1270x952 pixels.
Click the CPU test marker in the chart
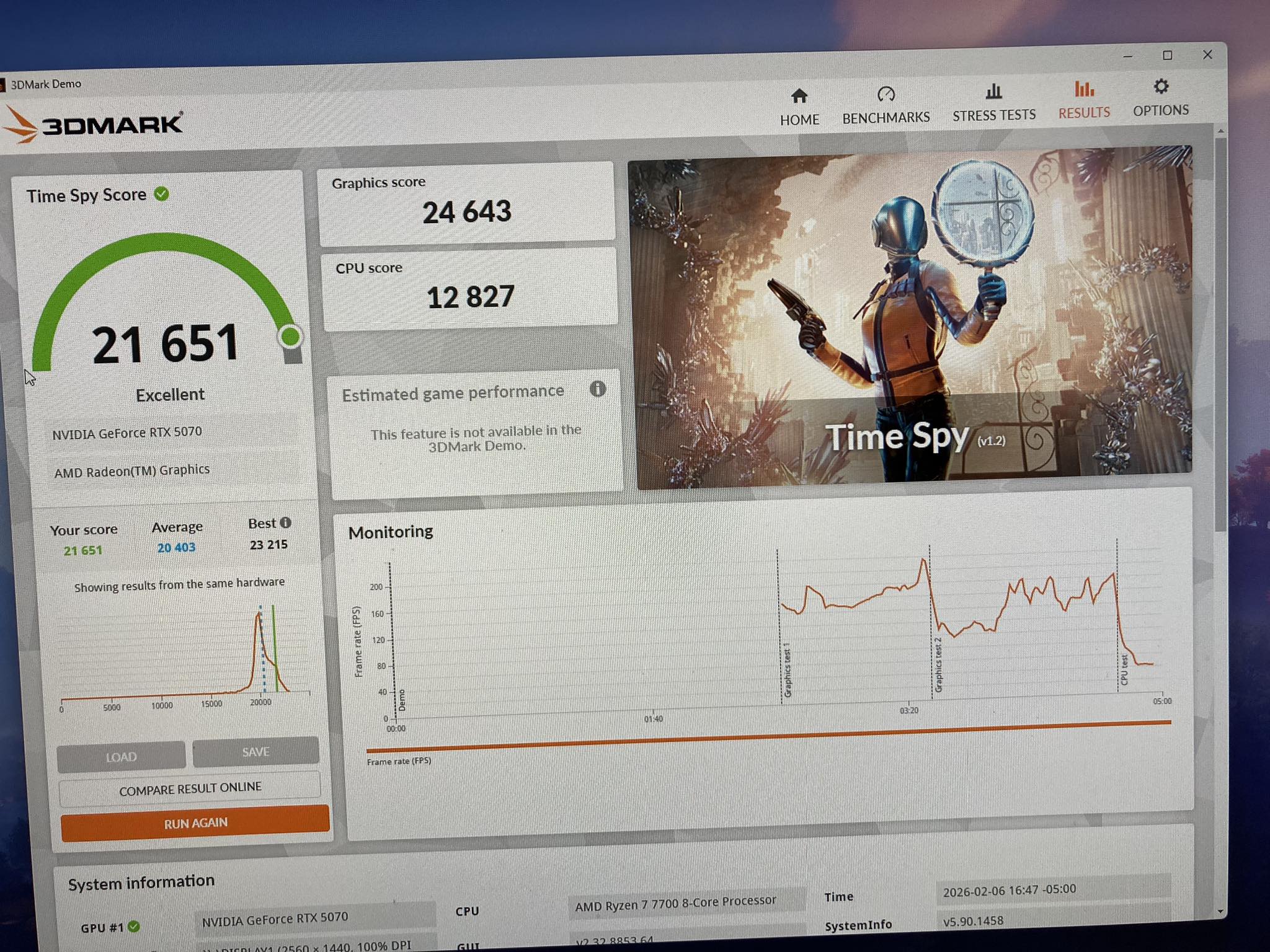(x=1124, y=670)
